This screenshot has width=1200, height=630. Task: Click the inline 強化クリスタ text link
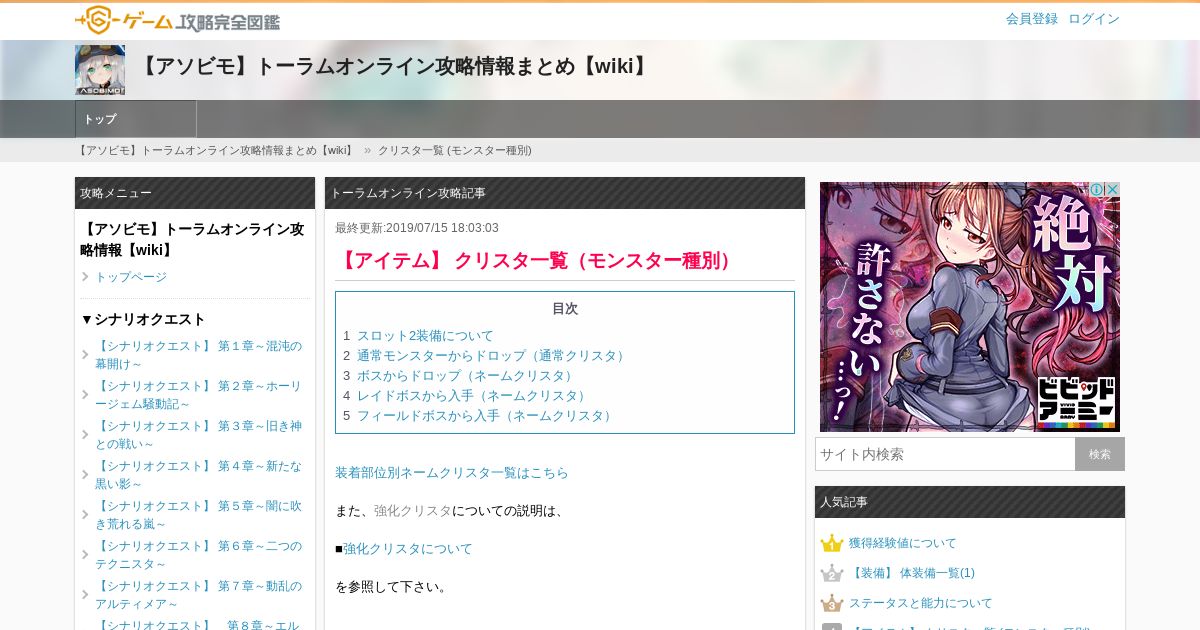(x=413, y=511)
